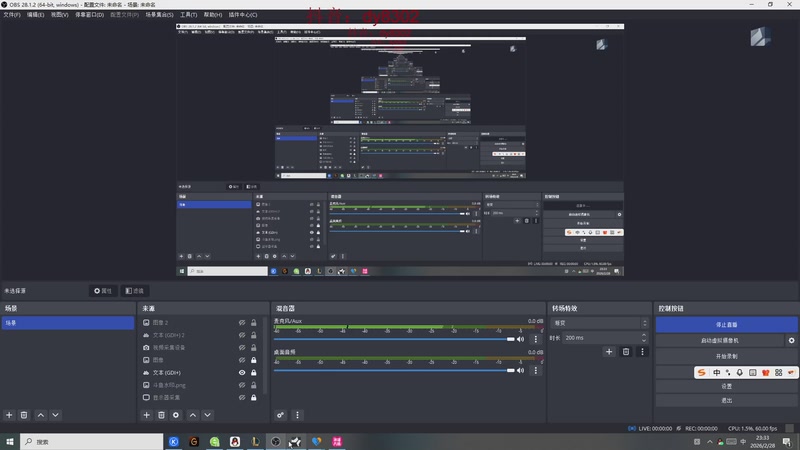800x450 pixels.
Task: Show visibility of 图像 2 source
Action: (x=242, y=322)
